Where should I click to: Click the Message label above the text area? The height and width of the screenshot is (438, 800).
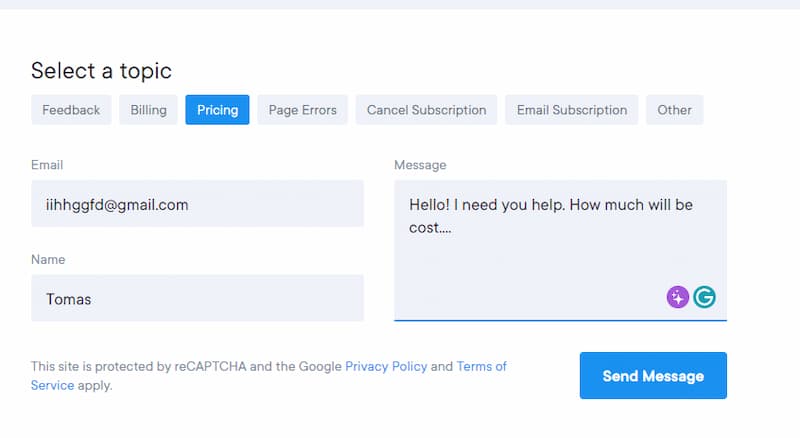point(420,165)
